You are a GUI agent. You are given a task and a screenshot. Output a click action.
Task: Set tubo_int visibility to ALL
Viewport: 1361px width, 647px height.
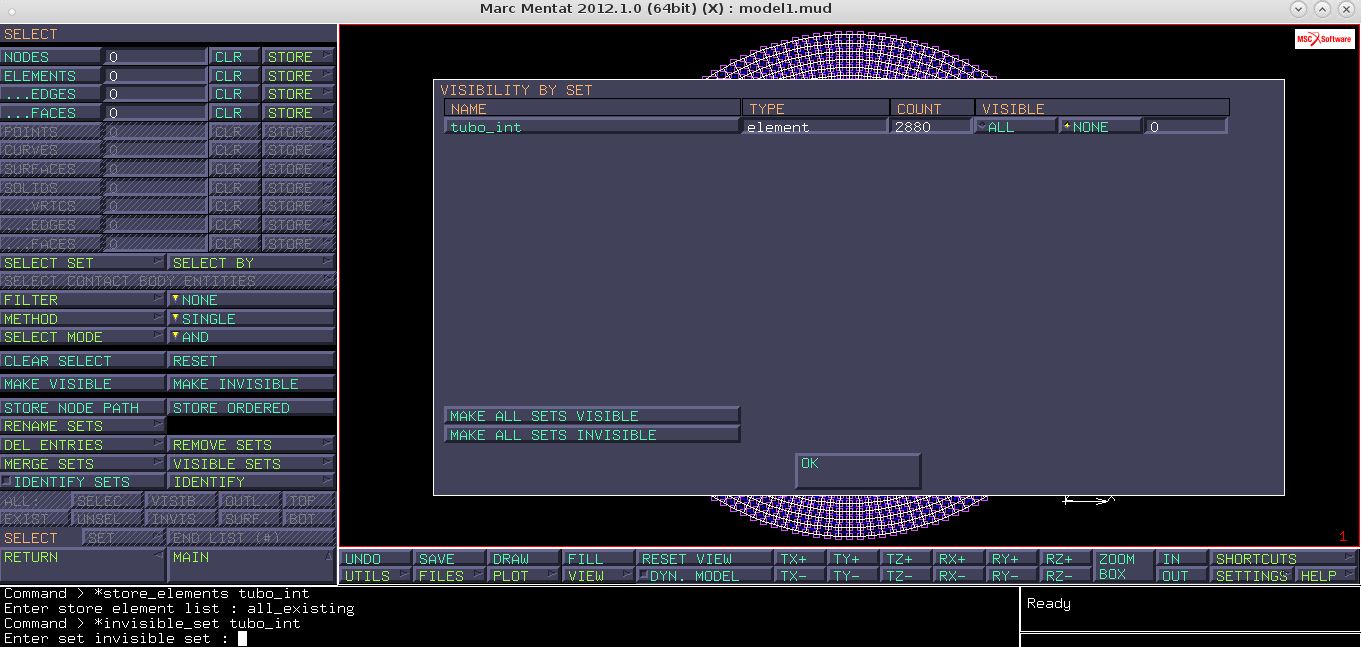(1015, 127)
